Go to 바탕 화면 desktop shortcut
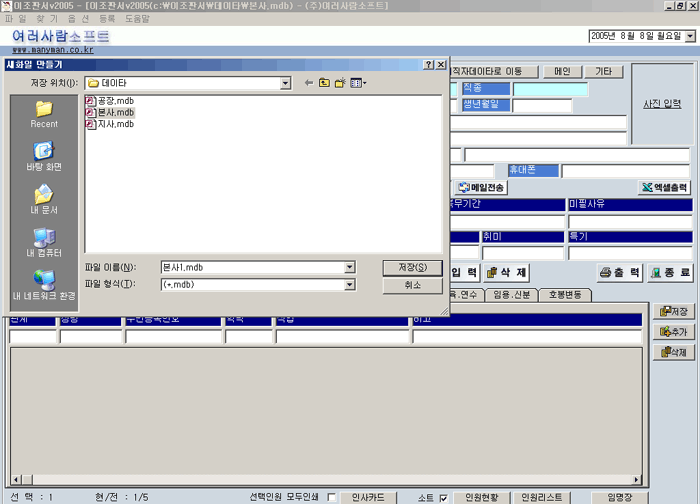The image size is (700, 504). pos(44,157)
